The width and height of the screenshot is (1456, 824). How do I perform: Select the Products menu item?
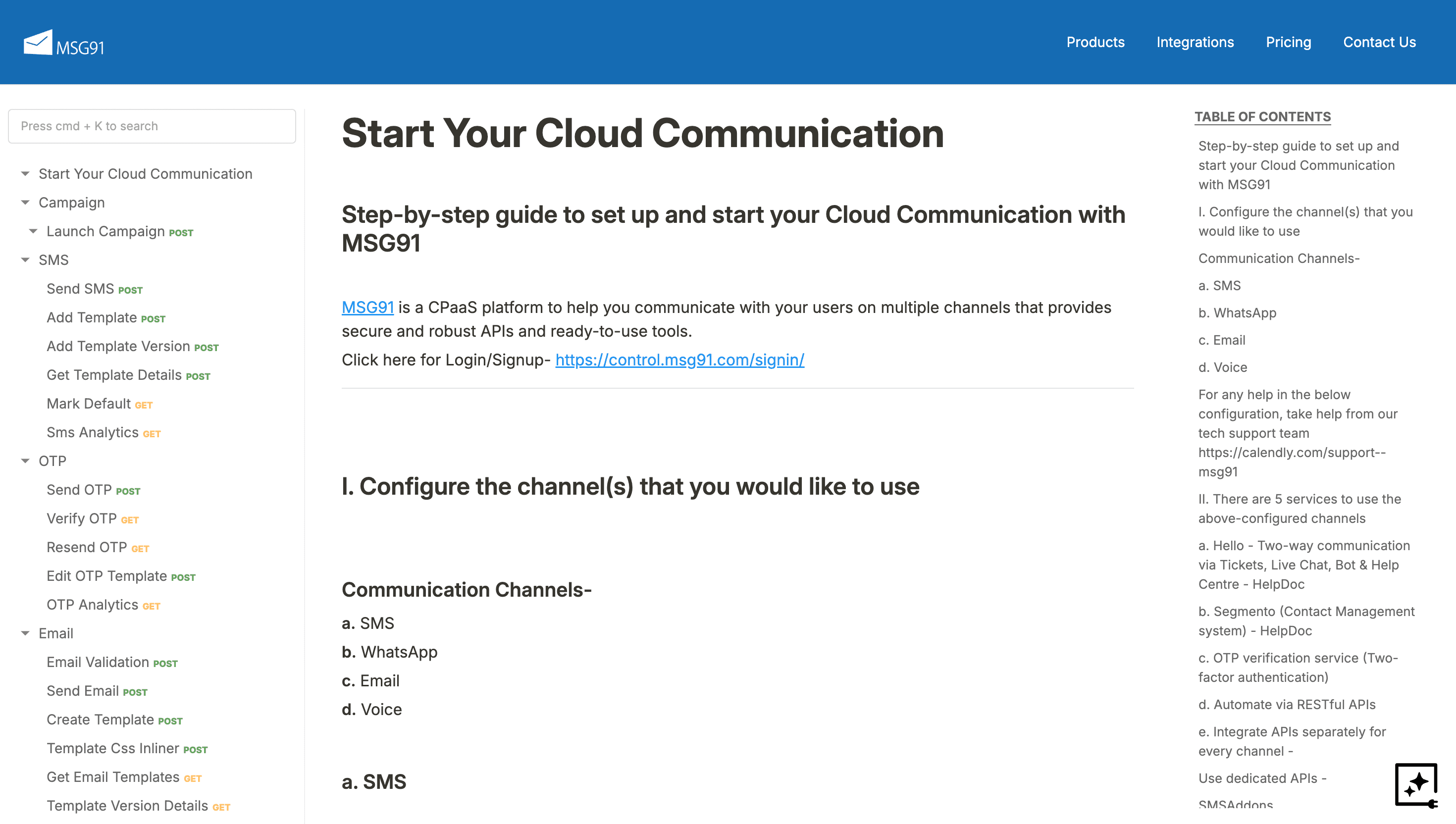1095,42
